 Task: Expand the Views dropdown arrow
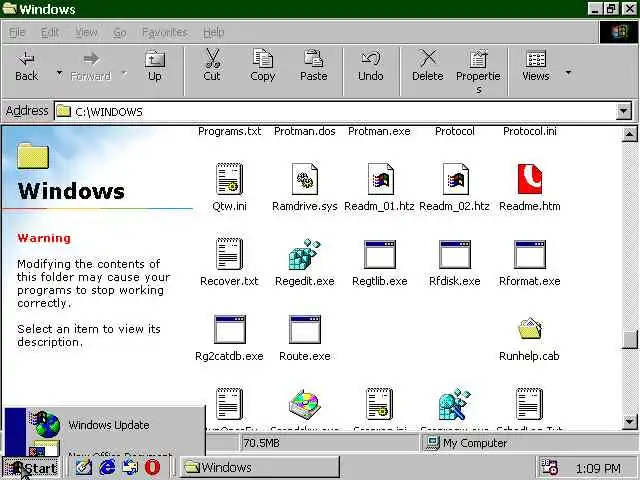(568, 73)
